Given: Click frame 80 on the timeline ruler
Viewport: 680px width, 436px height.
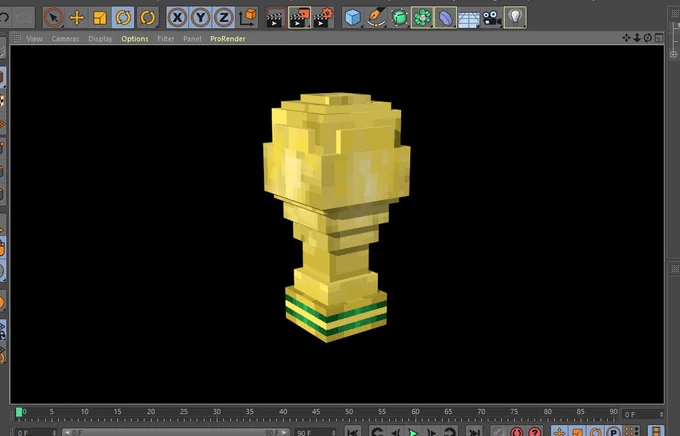Looking at the screenshot, I should click(548, 412).
